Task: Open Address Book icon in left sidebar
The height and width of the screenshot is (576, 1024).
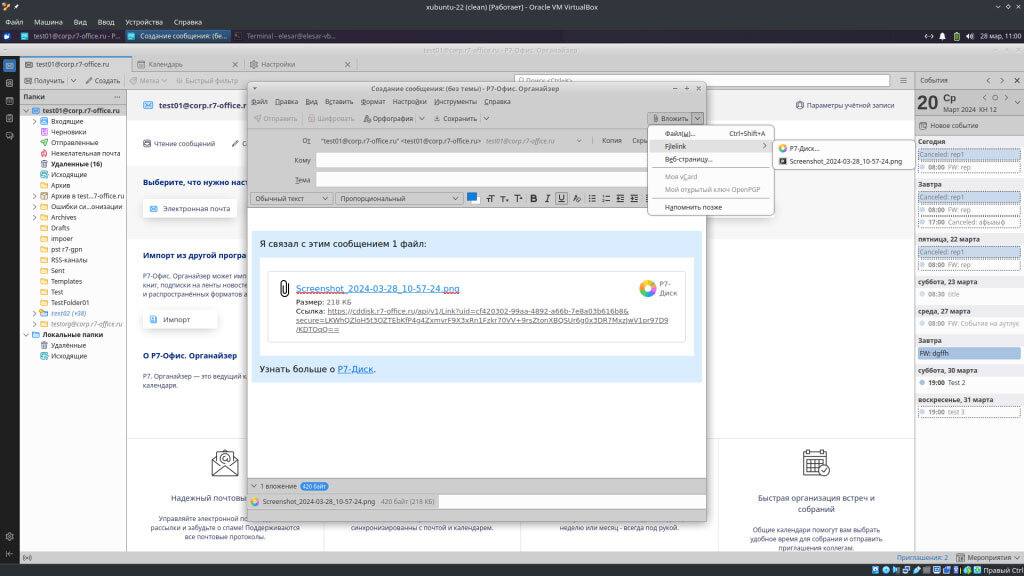Action: click(9, 84)
